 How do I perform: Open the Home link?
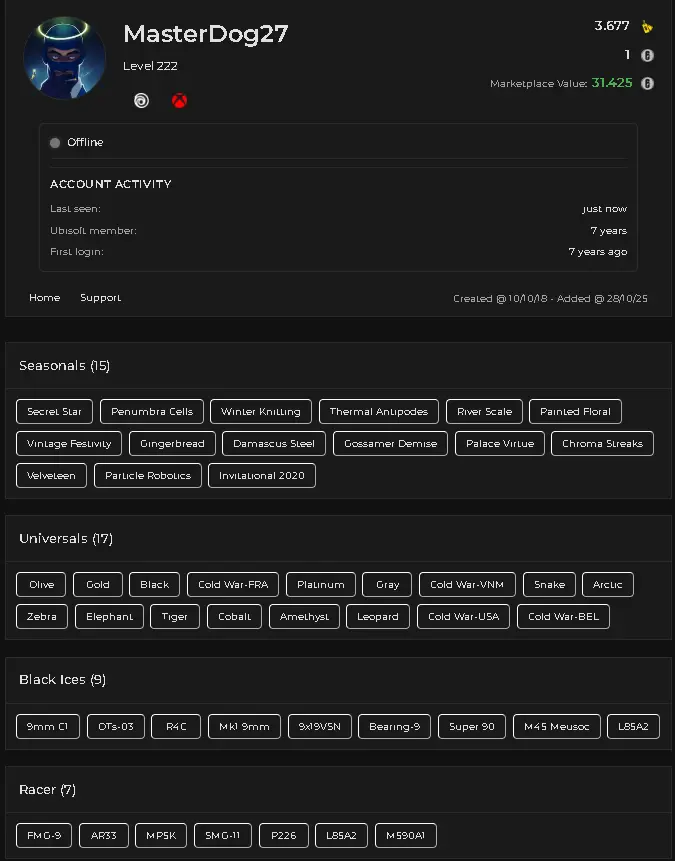tap(44, 298)
